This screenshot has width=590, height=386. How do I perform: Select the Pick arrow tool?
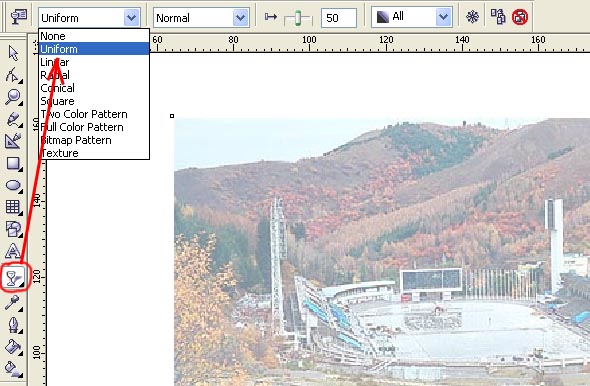click(x=14, y=53)
